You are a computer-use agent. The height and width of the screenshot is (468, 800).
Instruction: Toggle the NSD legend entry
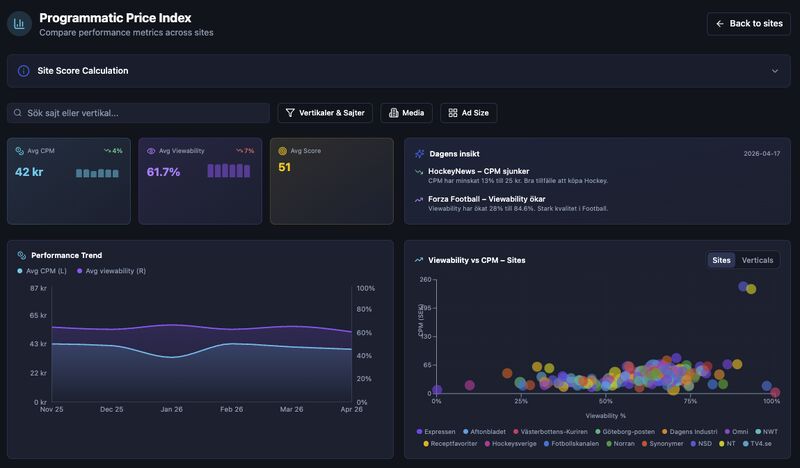pos(701,444)
